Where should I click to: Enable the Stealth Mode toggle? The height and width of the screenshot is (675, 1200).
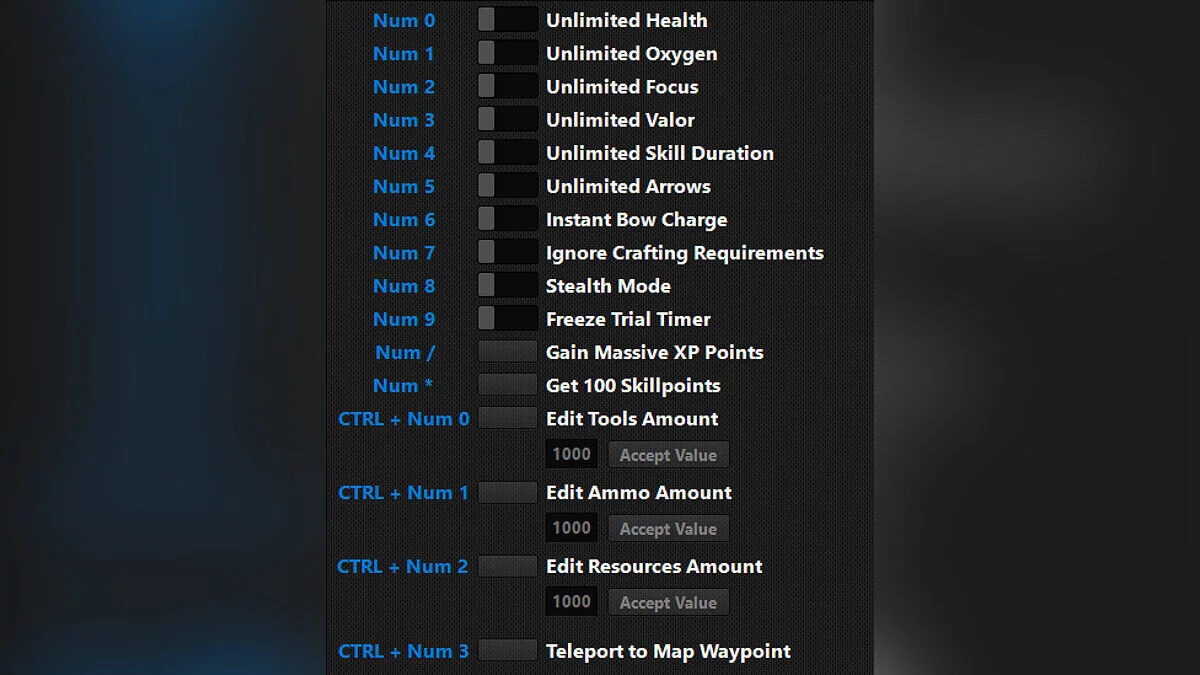pos(507,285)
